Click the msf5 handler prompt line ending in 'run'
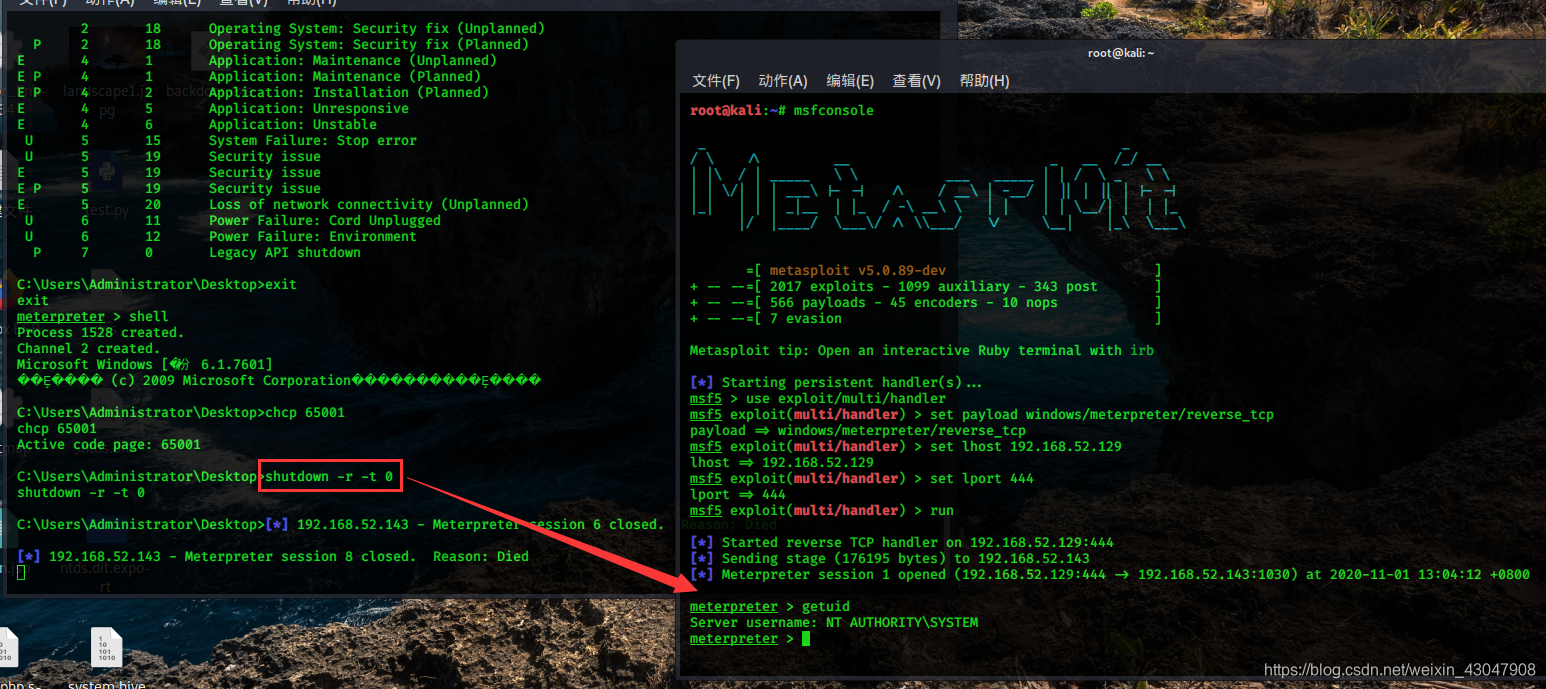 pyautogui.click(x=821, y=510)
